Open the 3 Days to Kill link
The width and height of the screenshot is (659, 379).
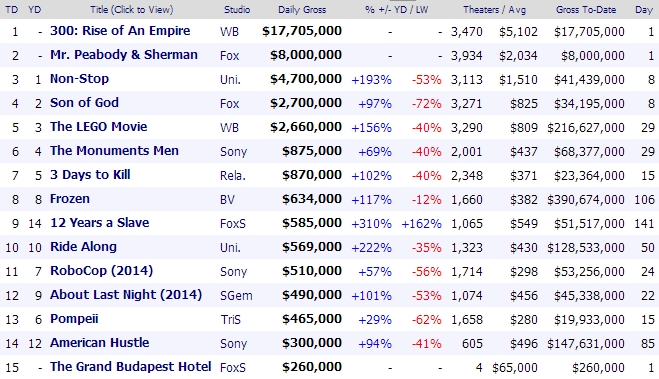click(x=90, y=174)
